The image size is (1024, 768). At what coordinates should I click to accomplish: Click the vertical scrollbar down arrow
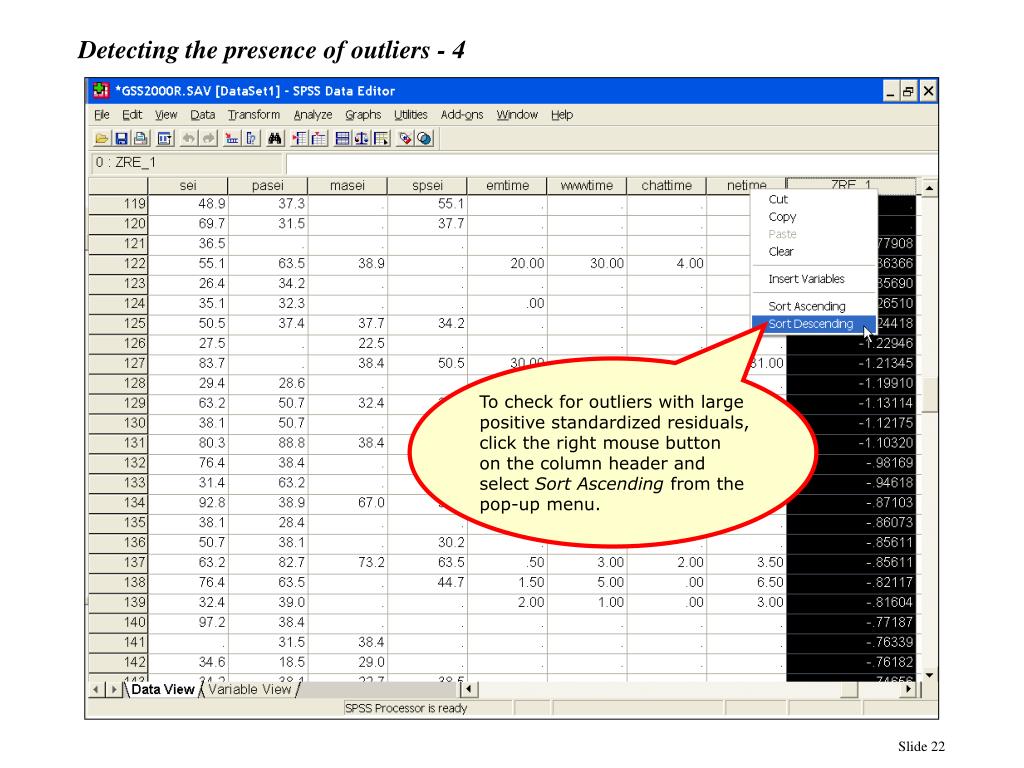pyautogui.click(x=929, y=675)
